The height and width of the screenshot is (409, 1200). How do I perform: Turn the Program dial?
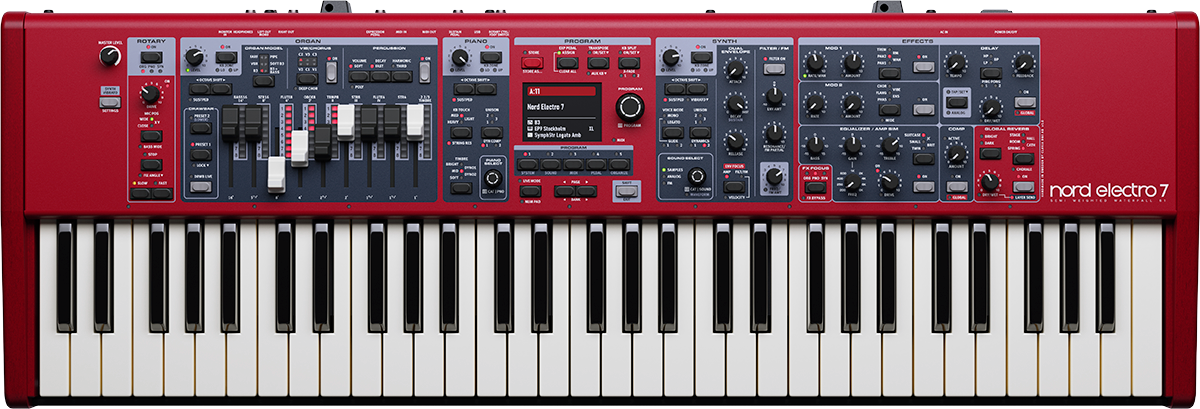(631, 108)
